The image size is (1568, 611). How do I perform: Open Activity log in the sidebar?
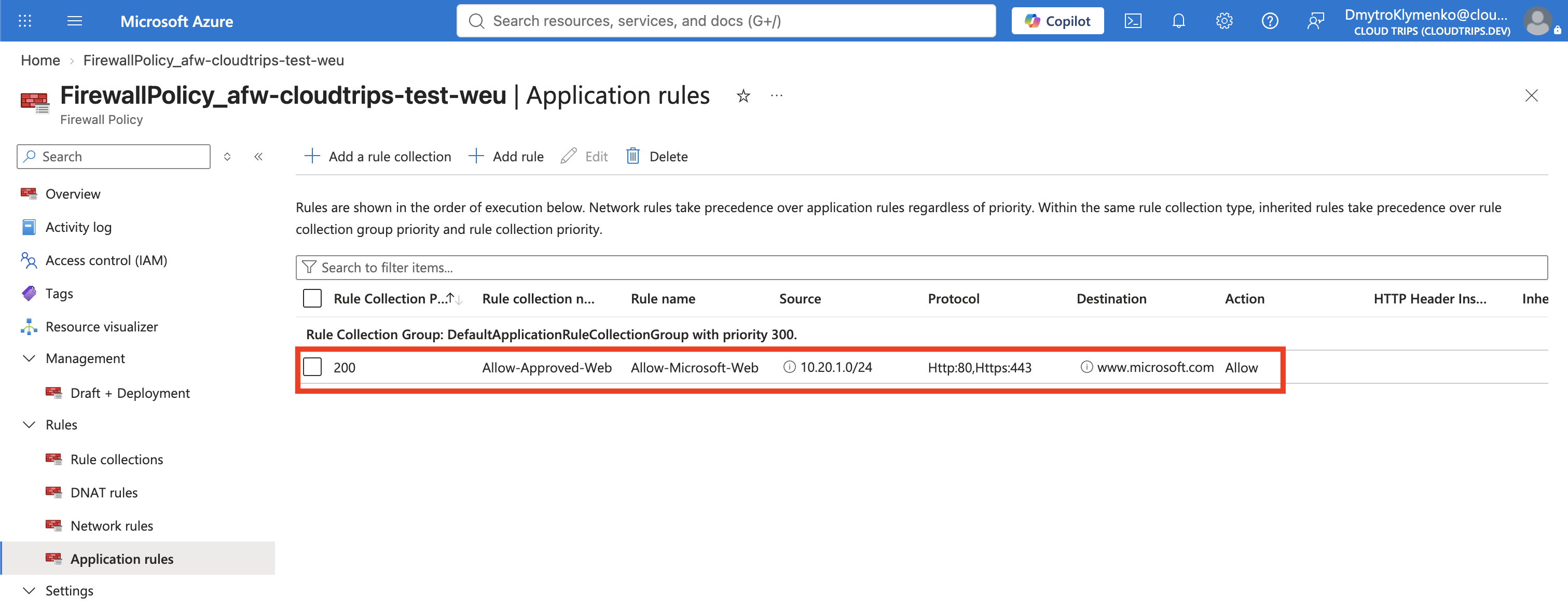tap(78, 227)
